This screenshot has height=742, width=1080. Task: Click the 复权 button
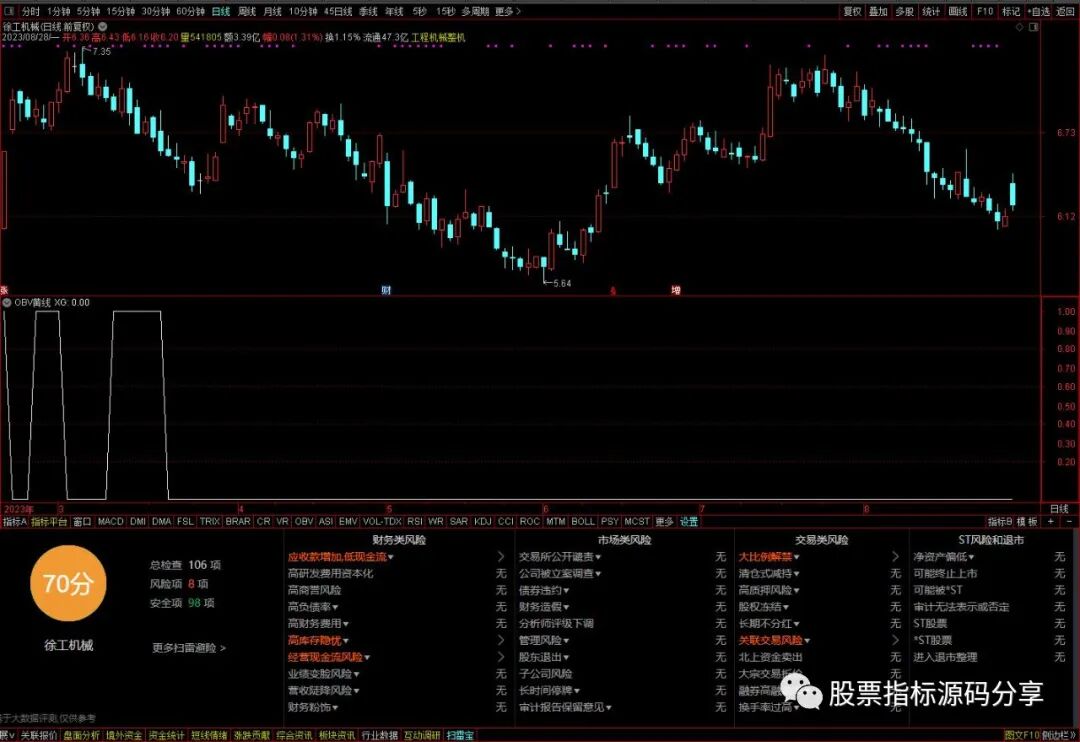click(853, 12)
